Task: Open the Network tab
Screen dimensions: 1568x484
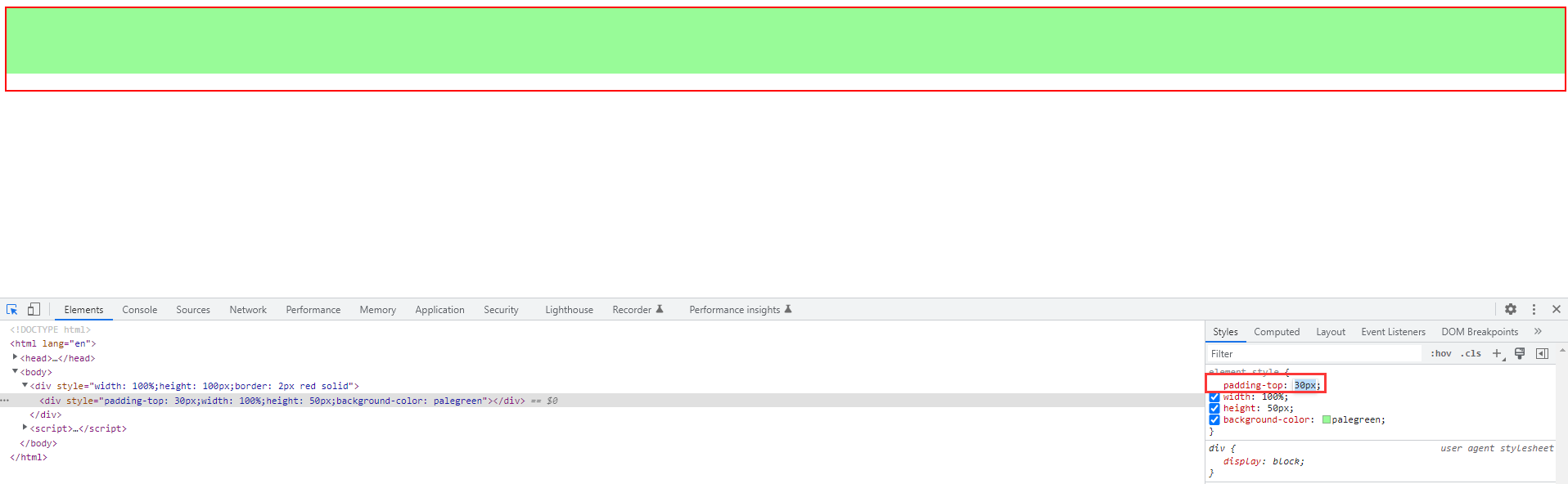Action: click(248, 310)
